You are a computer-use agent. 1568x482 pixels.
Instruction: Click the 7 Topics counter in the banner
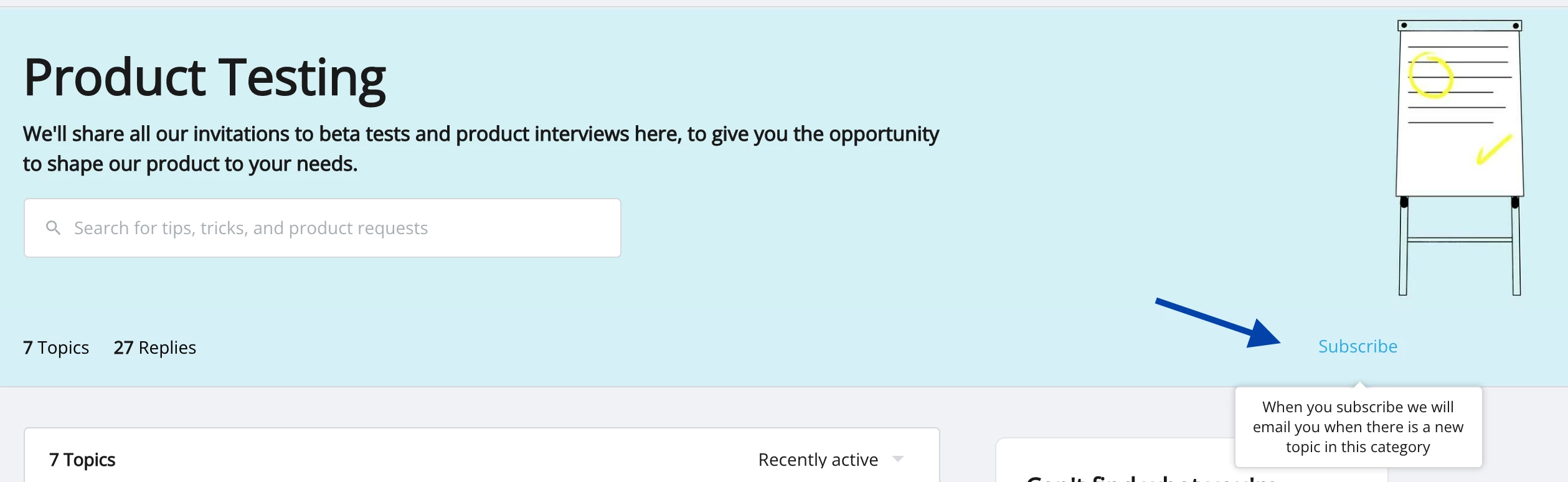[56, 347]
